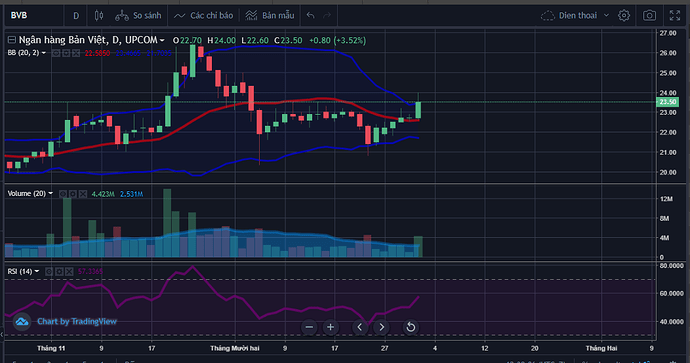
Task: Remove the RSI indicator
Action: tap(69, 271)
